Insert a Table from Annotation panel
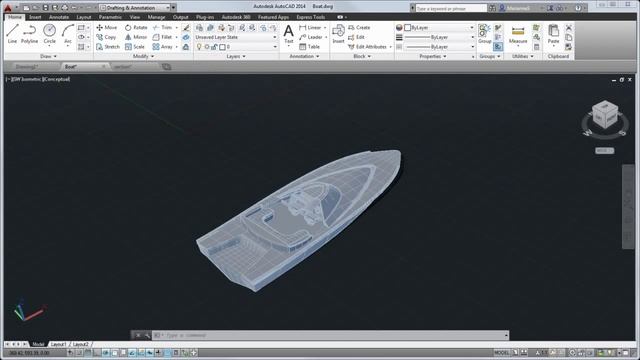 click(309, 47)
